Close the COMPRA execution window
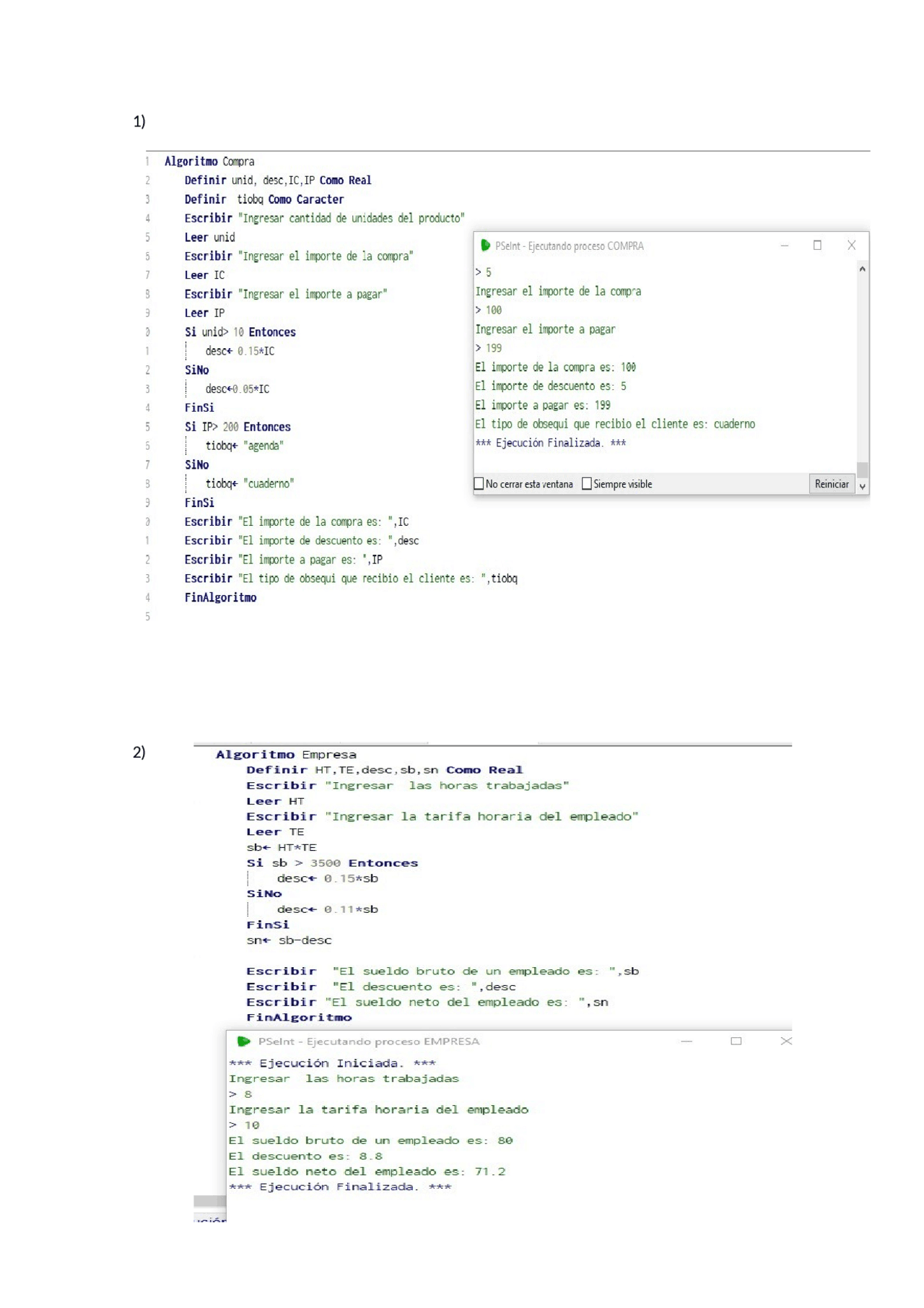The height and width of the screenshot is (1308, 924). tap(851, 246)
